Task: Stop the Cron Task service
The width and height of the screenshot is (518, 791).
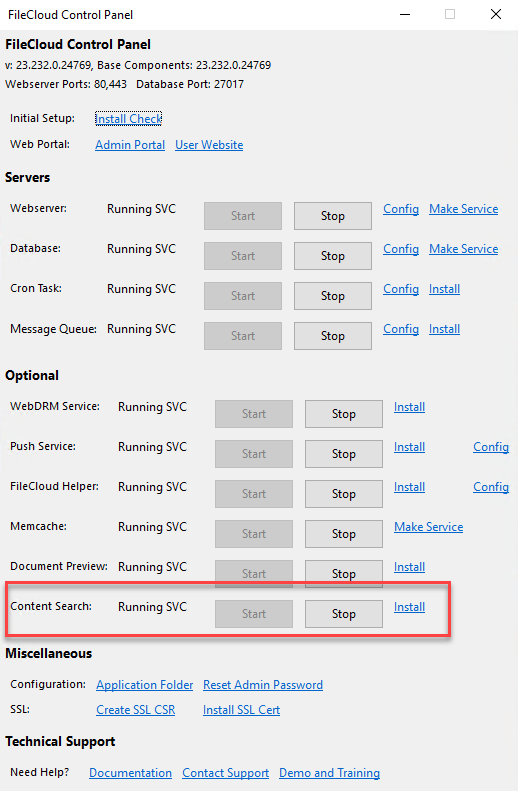Action: click(333, 296)
